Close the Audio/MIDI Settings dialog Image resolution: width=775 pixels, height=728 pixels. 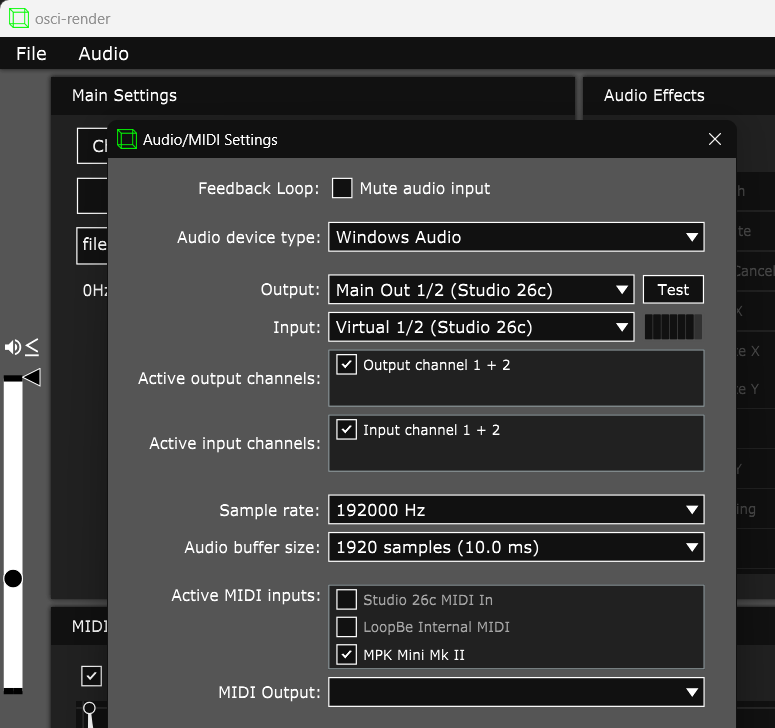coord(714,140)
